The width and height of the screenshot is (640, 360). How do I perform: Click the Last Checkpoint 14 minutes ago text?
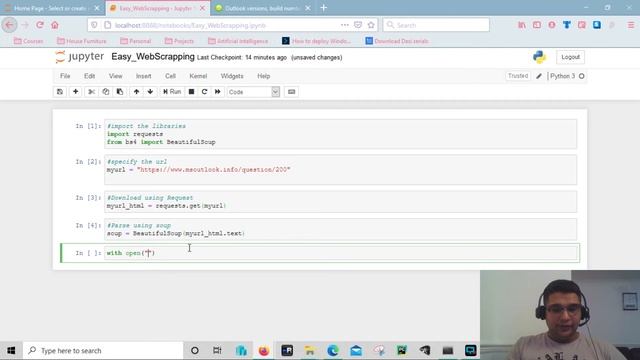242,58
